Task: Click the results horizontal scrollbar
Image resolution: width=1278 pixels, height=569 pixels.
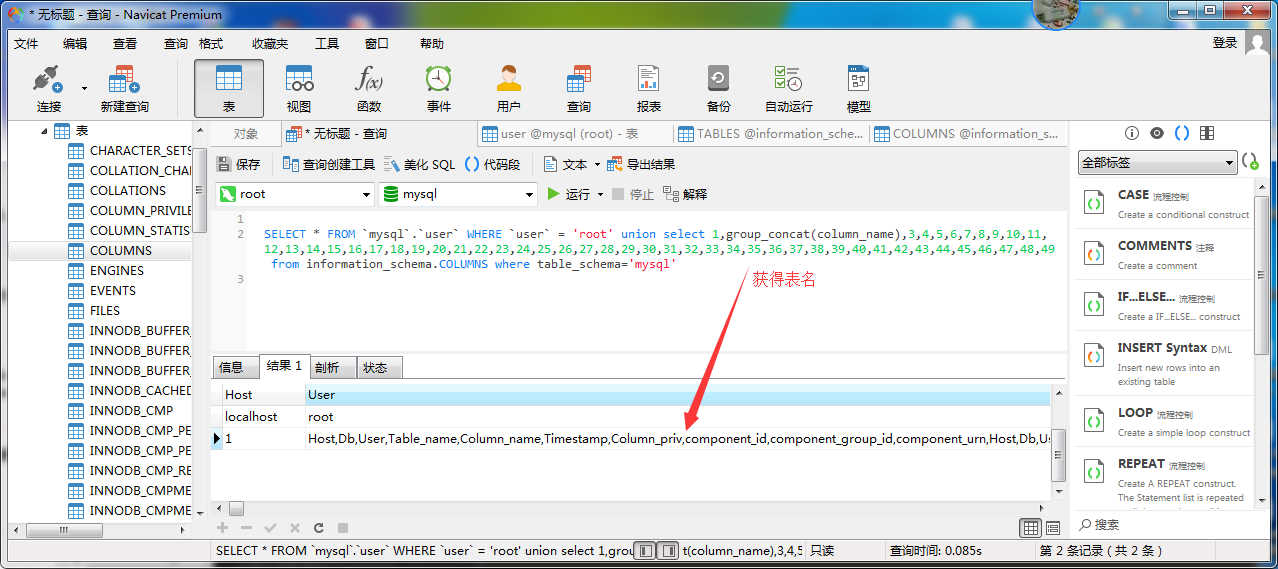Action: (640, 508)
